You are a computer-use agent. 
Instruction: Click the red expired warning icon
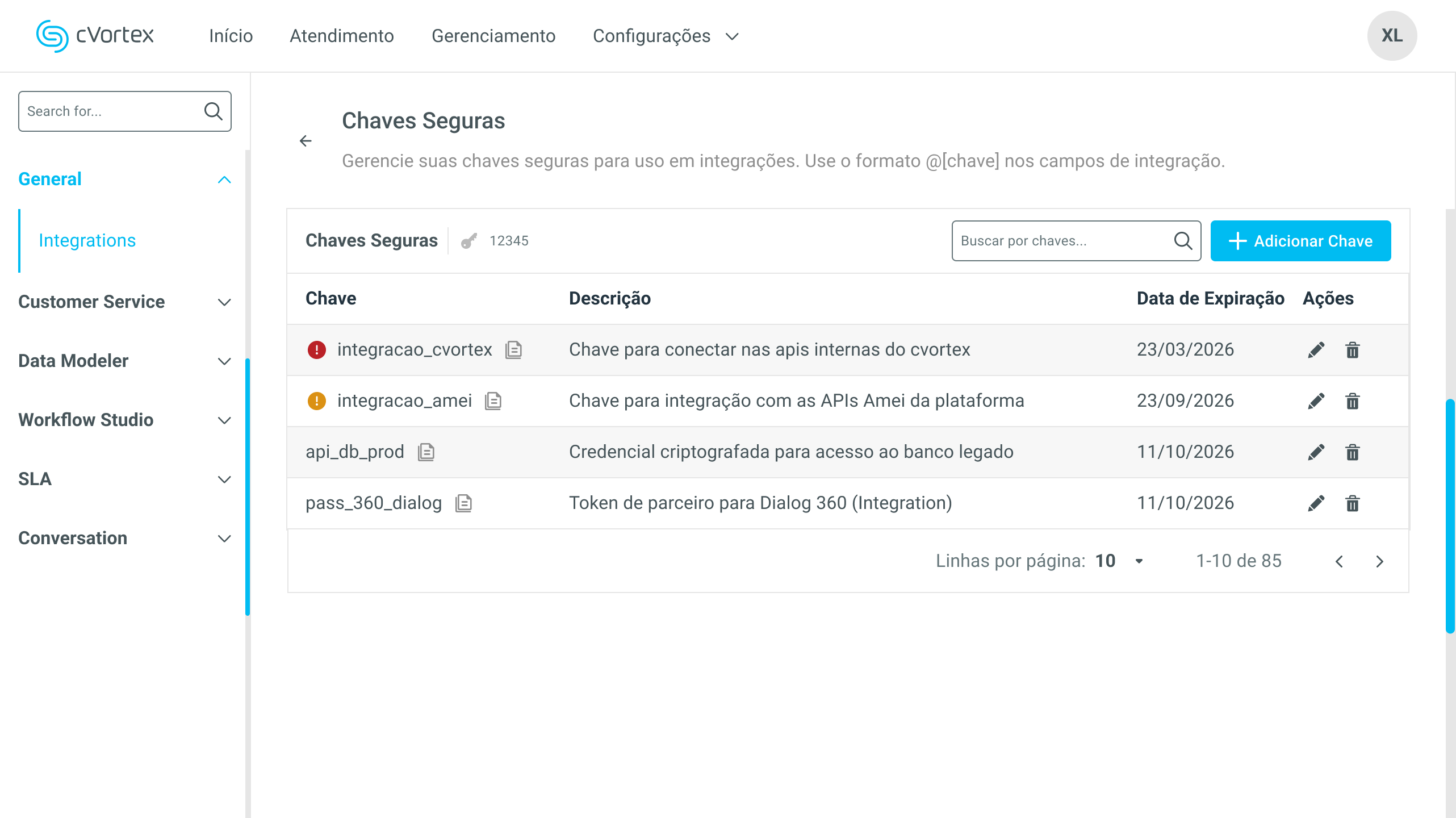[316, 350]
